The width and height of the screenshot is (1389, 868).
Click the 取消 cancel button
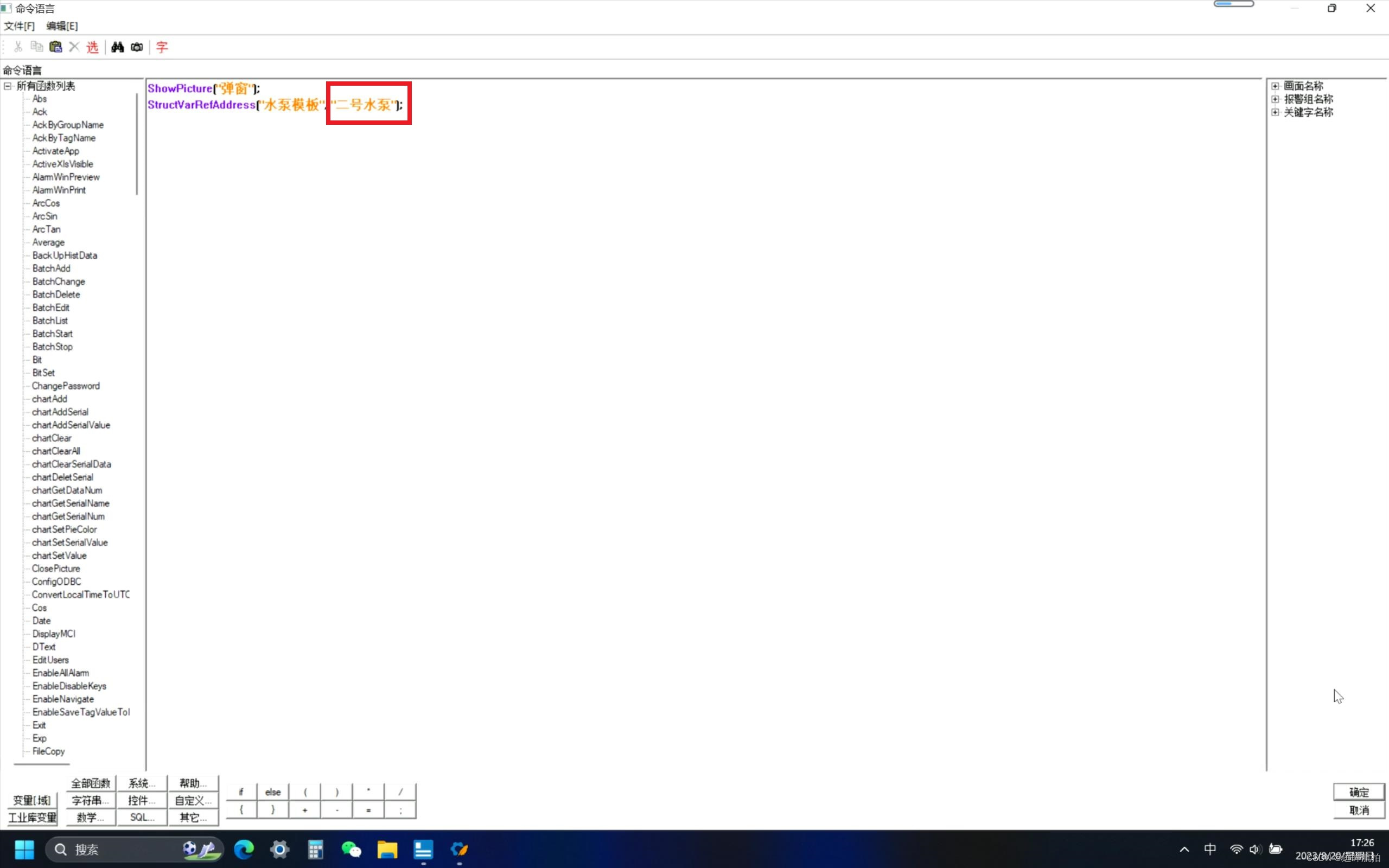1358,810
